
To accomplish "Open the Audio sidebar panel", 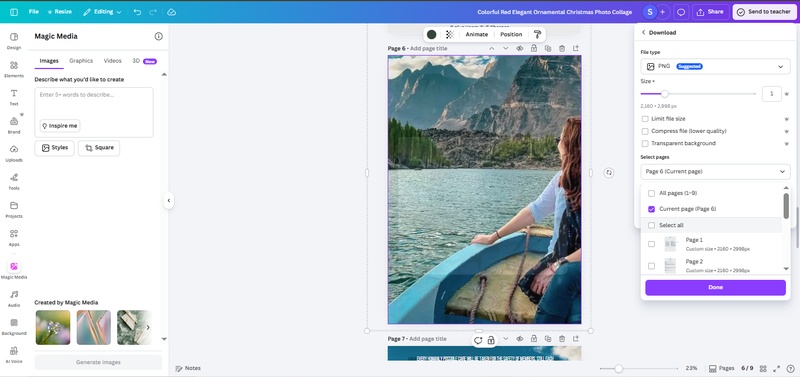I will coord(14,299).
